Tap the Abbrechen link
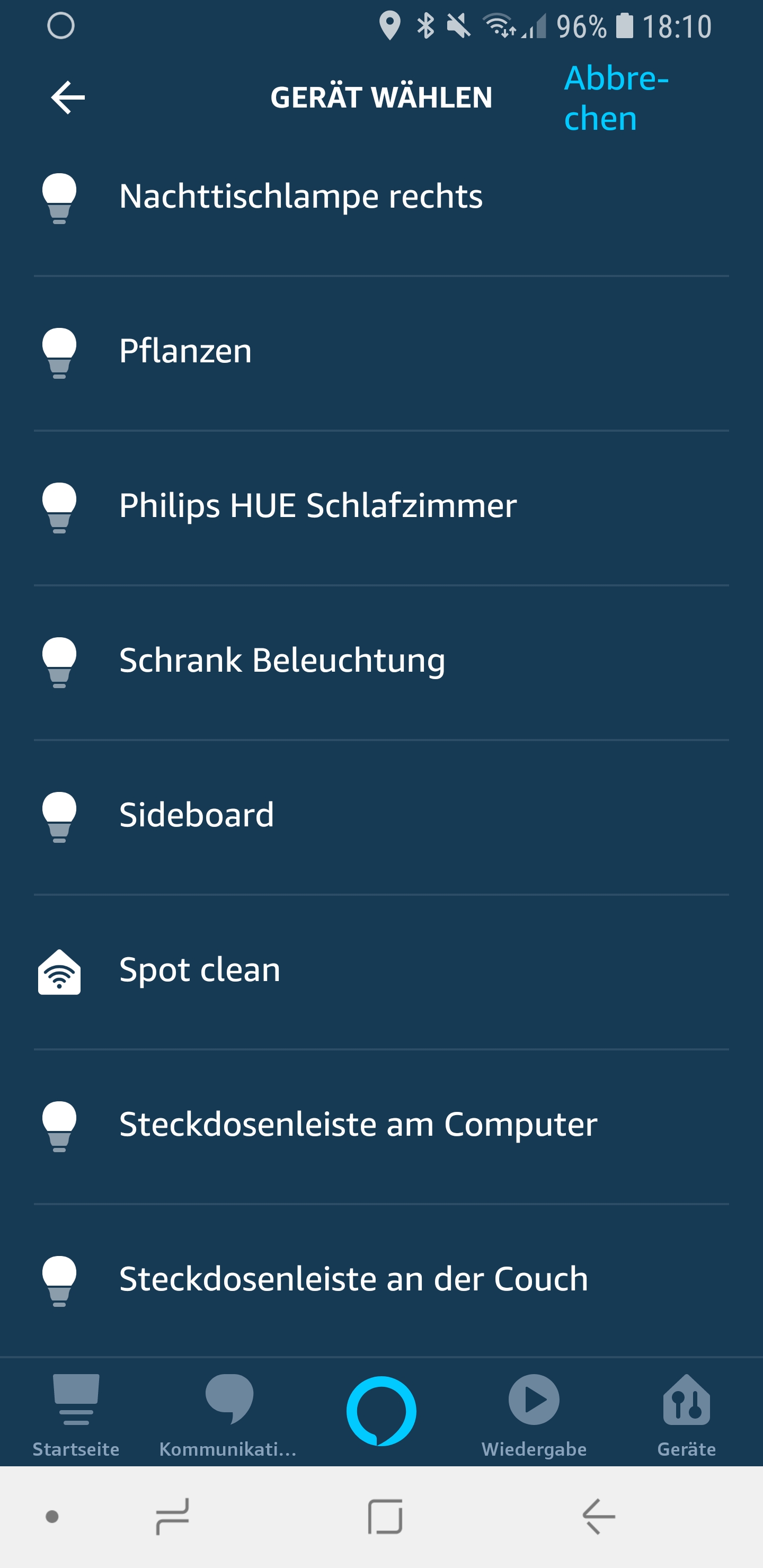The height and width of the screenshot is (1568, 763). 616,98
